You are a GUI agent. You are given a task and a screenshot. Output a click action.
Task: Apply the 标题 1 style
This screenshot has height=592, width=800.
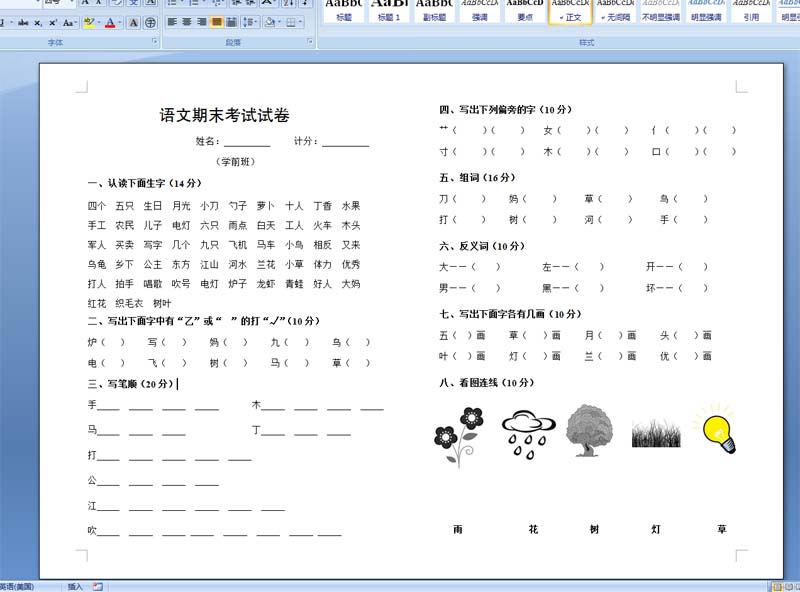(389, 11)
